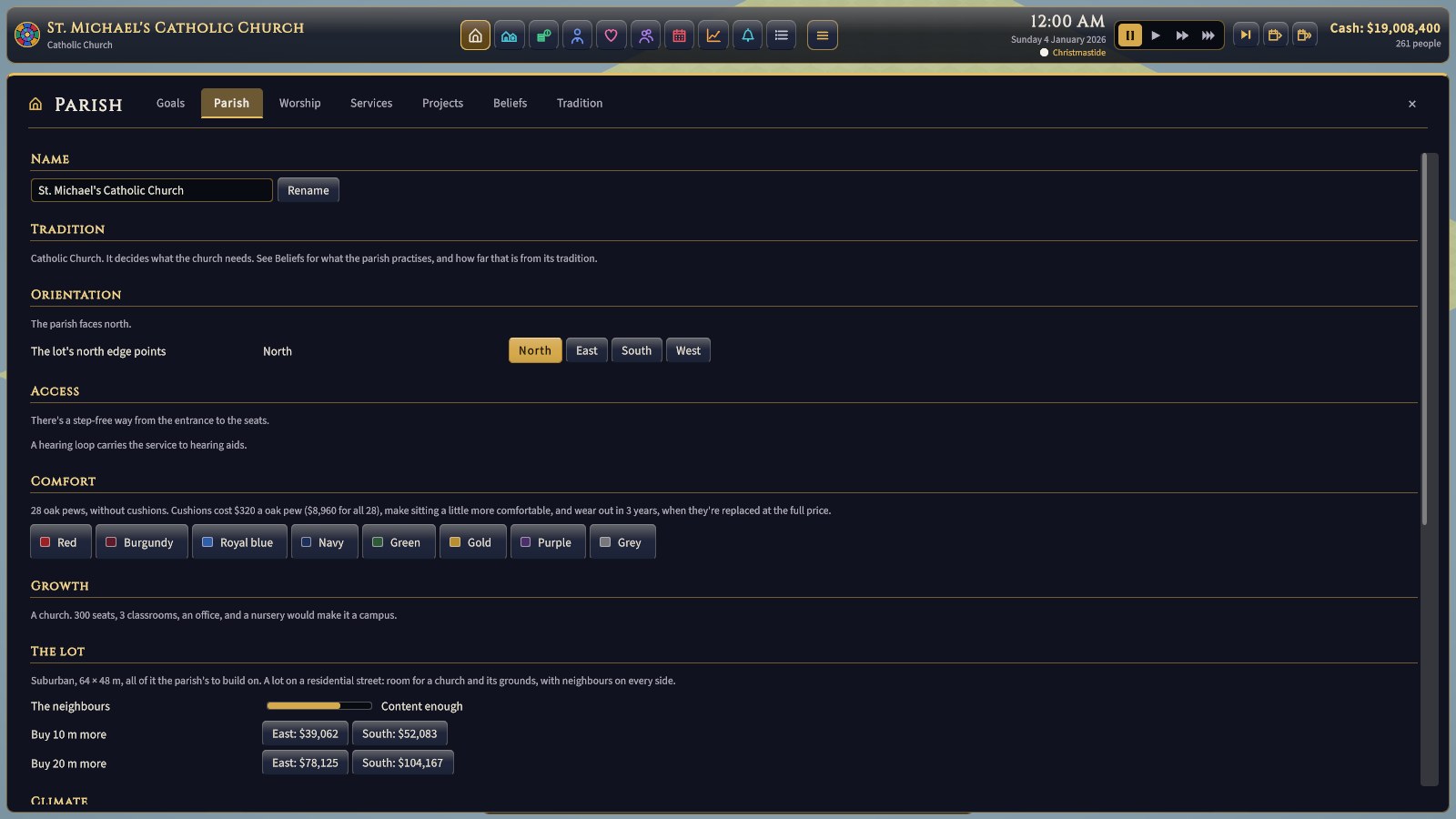This screenshot has width=1456, height=819.
Task: Open the calendar icon in top toolbar
Action: (679, 35)
